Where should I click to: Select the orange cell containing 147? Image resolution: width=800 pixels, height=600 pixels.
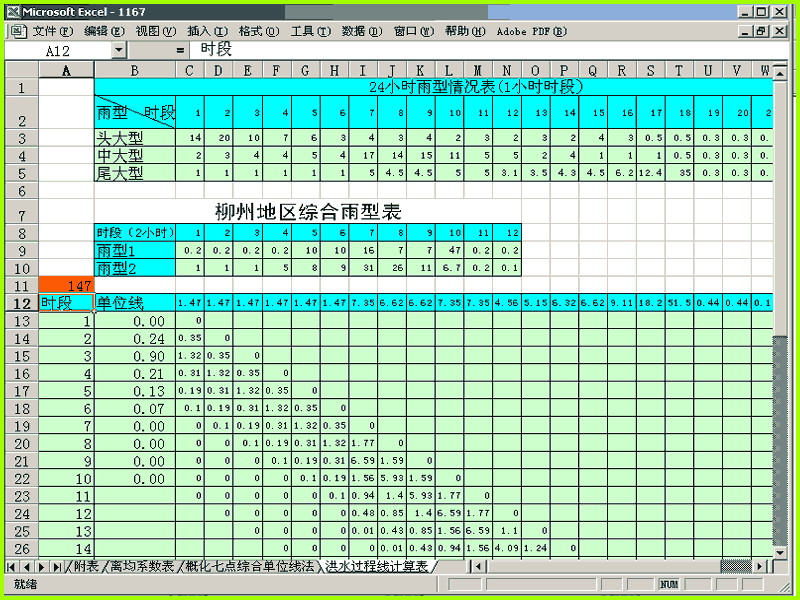click(66, 285)
